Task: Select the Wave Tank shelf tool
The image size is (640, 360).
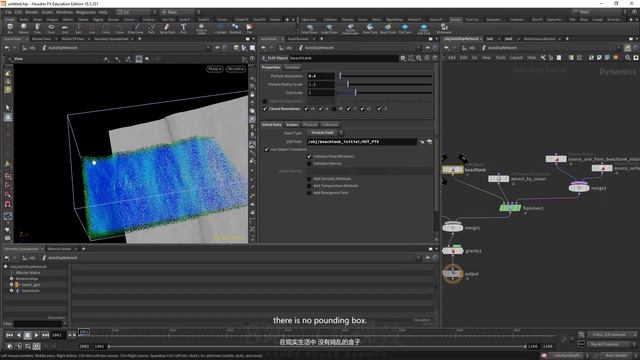Action: click(370, 28)
